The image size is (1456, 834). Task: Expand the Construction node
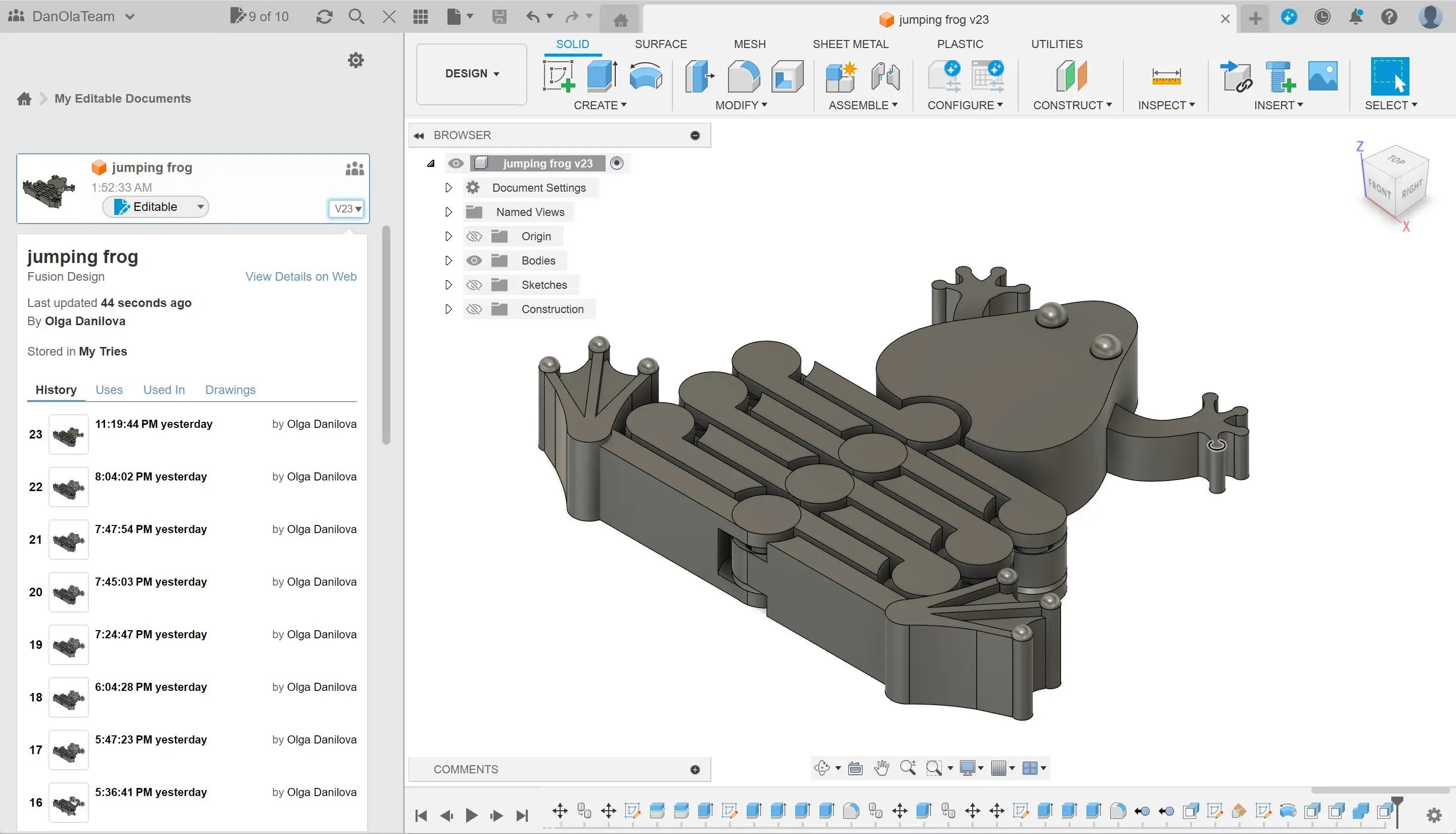click(448, 310)
